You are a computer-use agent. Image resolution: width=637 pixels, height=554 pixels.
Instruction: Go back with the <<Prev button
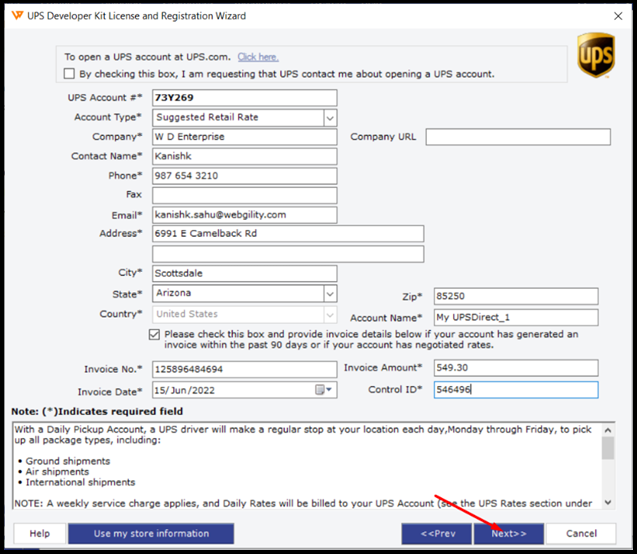437,533
